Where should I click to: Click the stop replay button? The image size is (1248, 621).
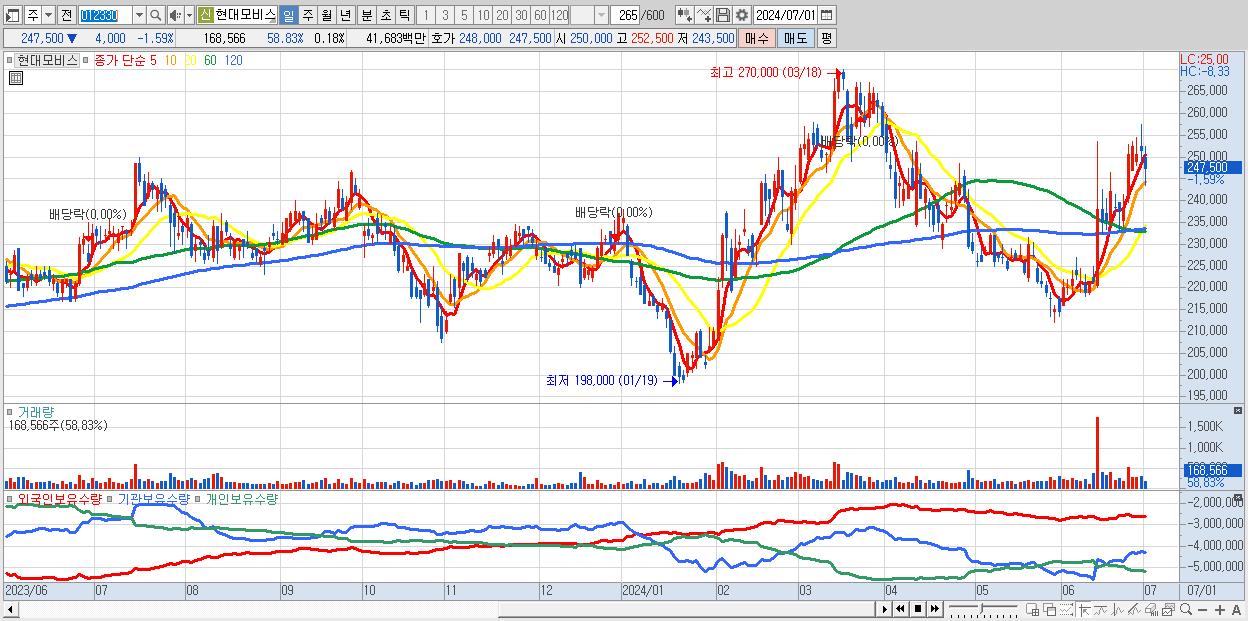click(x=918, y=609)
